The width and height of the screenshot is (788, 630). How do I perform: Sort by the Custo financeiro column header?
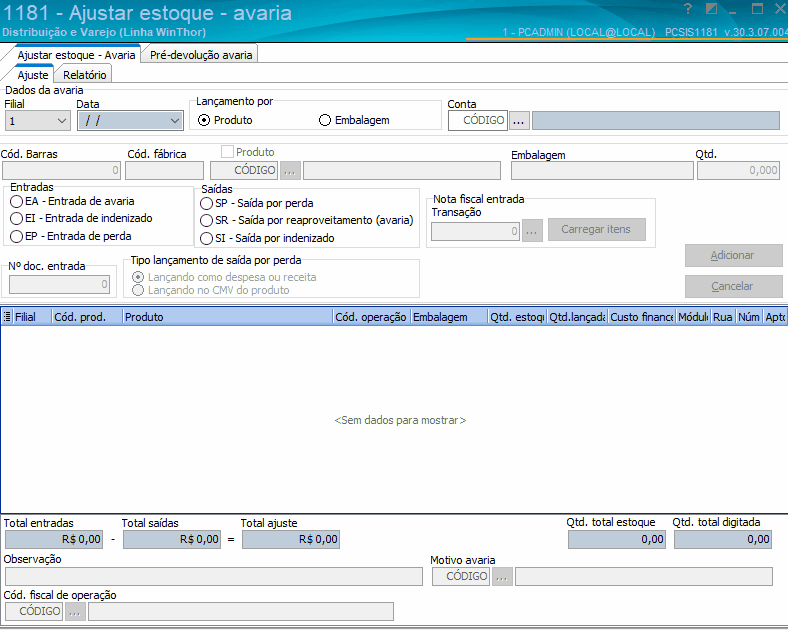coord(642,317)
